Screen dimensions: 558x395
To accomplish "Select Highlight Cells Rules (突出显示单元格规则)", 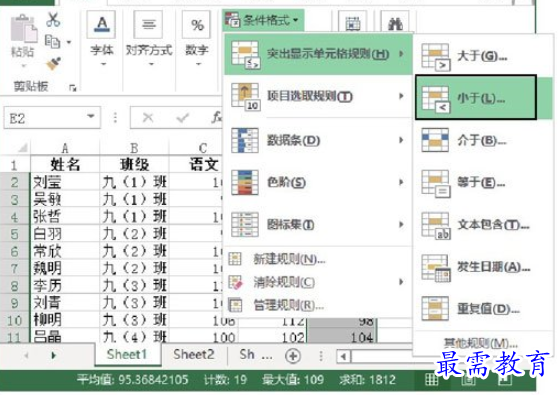I will coord(319,54).
